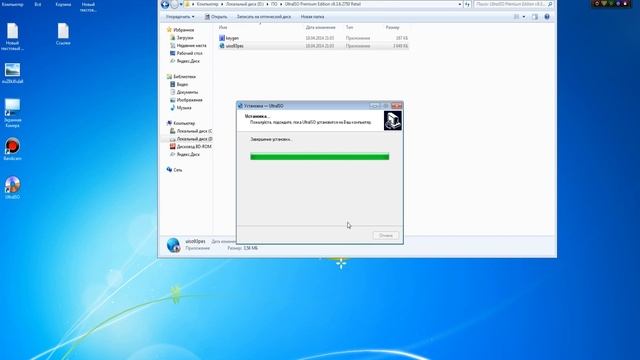The image size is (640, 360).
Task: Jump to Локальный диск (D:) in address breadcrumb
Action: tap(244, 4)
